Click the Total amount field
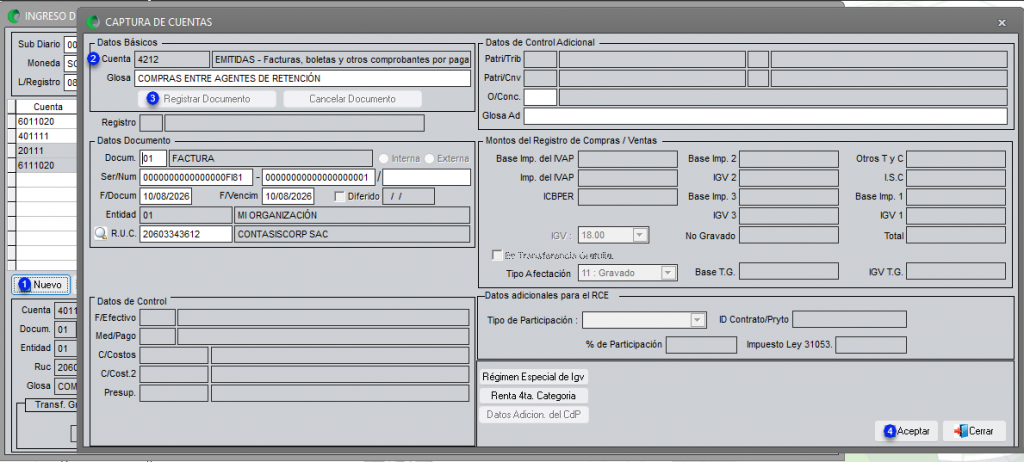 [x=956, y=235]
